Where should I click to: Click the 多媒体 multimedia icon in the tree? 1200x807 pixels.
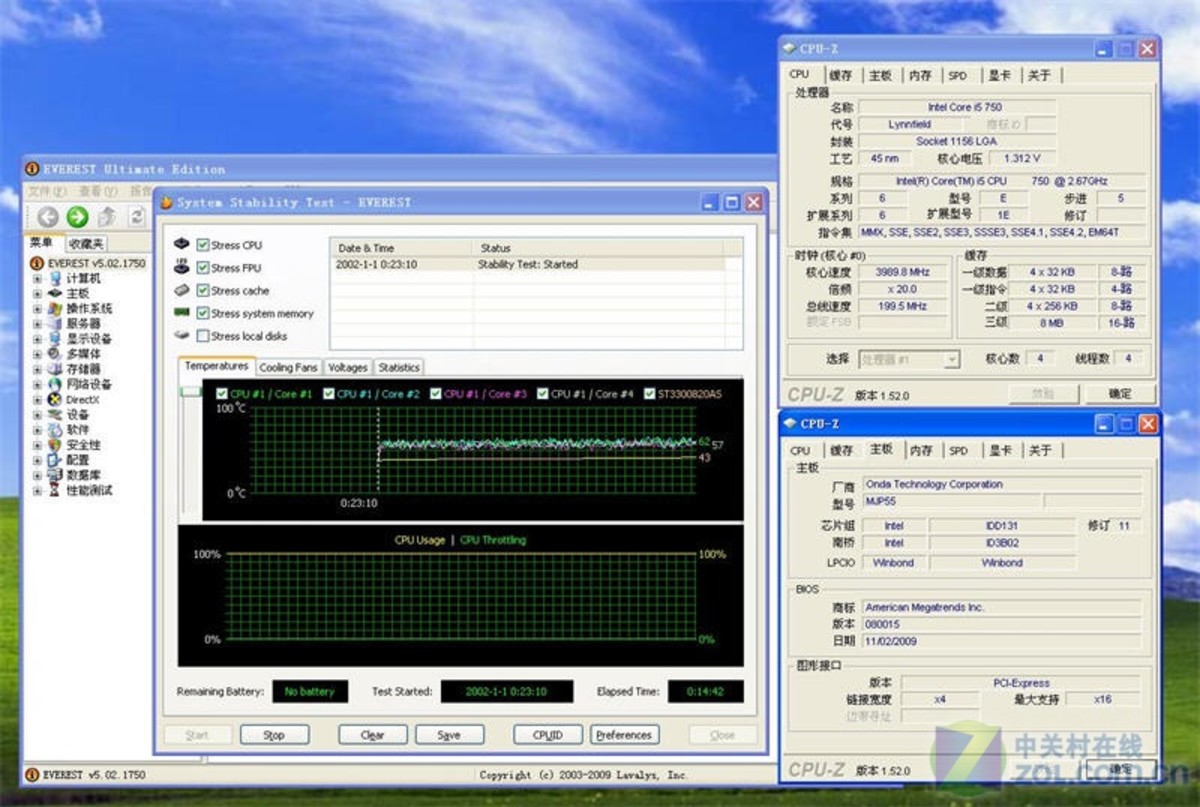[56, 353]
